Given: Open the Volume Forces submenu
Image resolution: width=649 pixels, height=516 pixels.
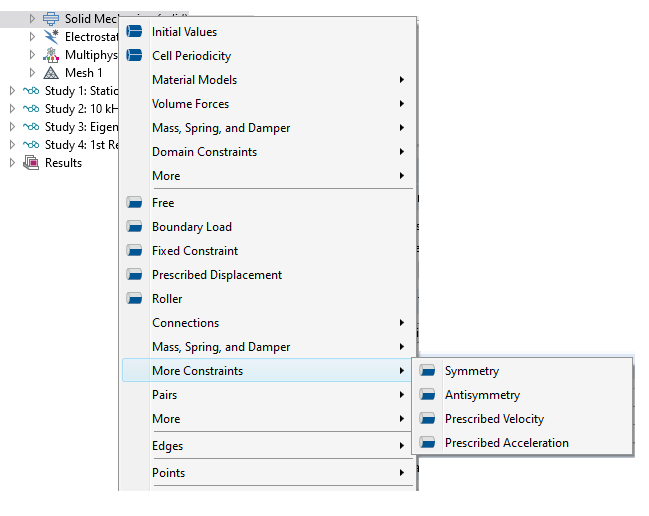Looking at the screenshot, I should pos(190,104).
